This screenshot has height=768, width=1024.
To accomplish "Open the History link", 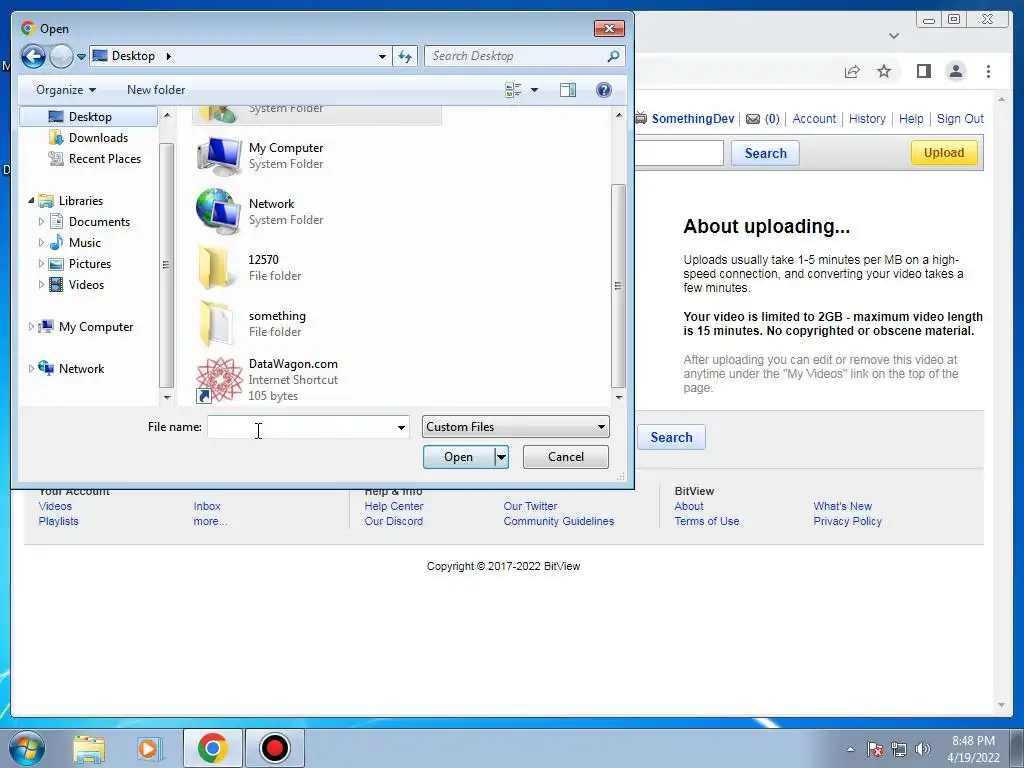I will click(x=867, y=119).
